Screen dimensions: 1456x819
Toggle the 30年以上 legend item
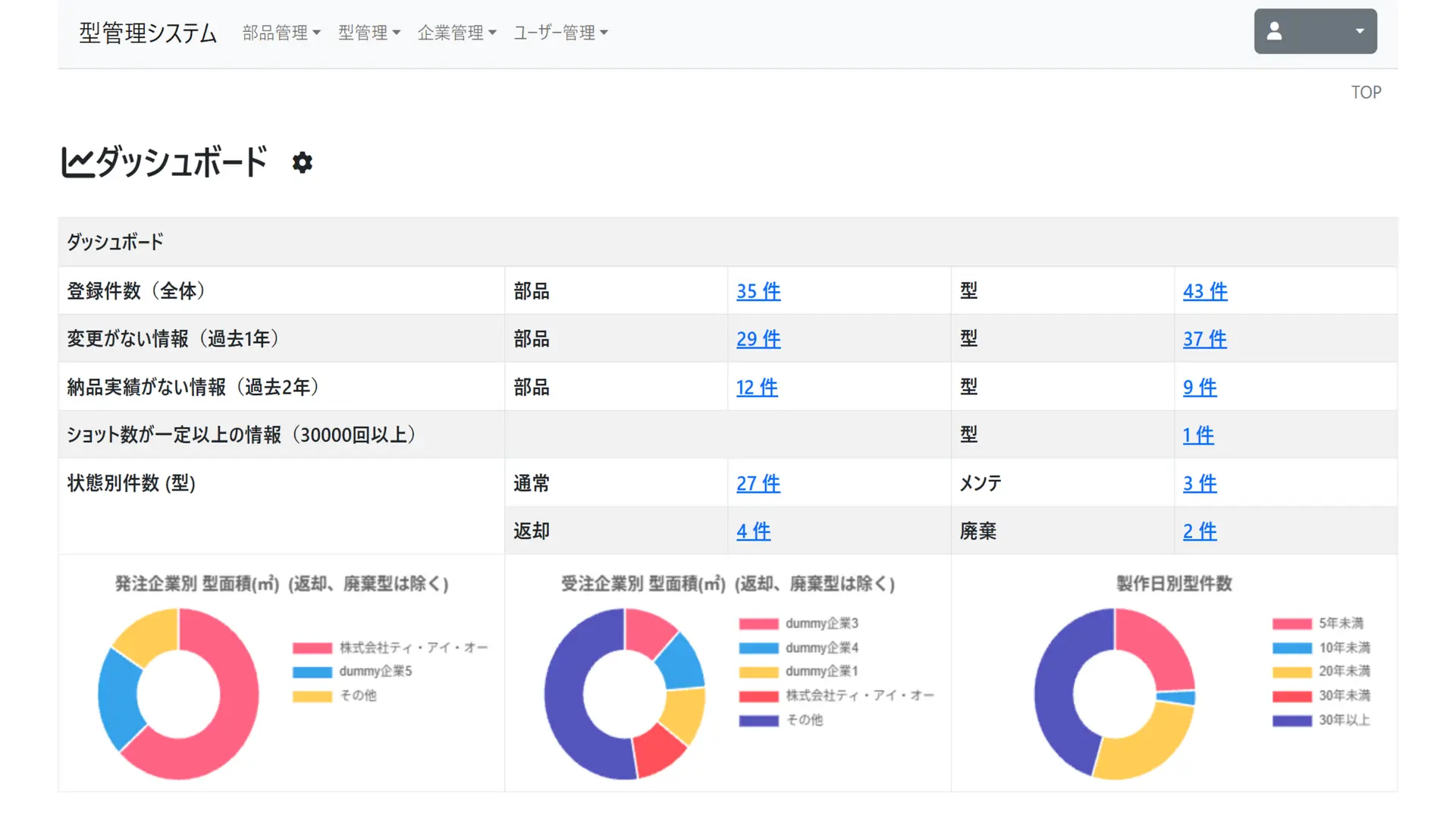click(1343, 720)
